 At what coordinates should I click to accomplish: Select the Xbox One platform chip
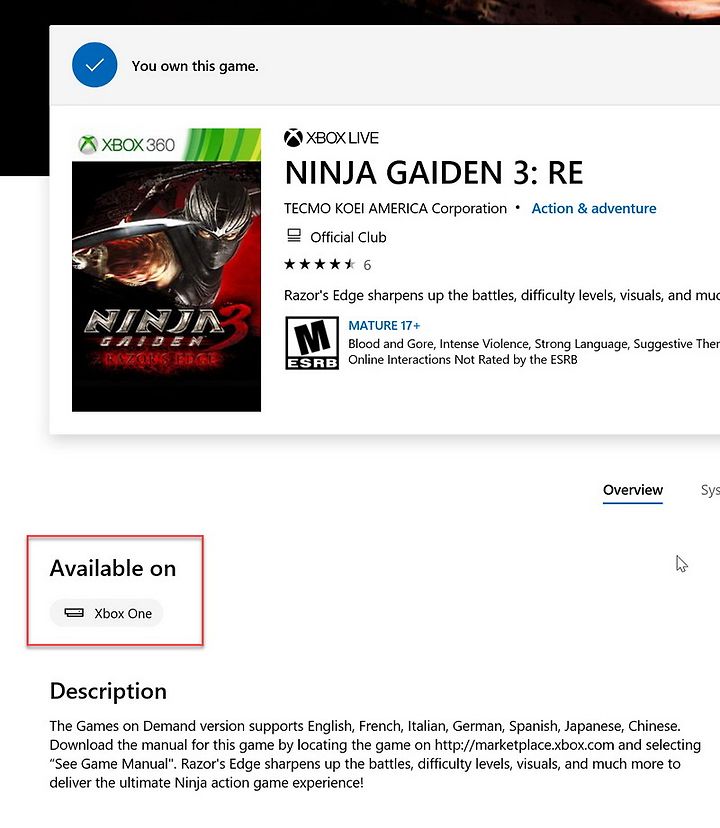pos(107,613)
